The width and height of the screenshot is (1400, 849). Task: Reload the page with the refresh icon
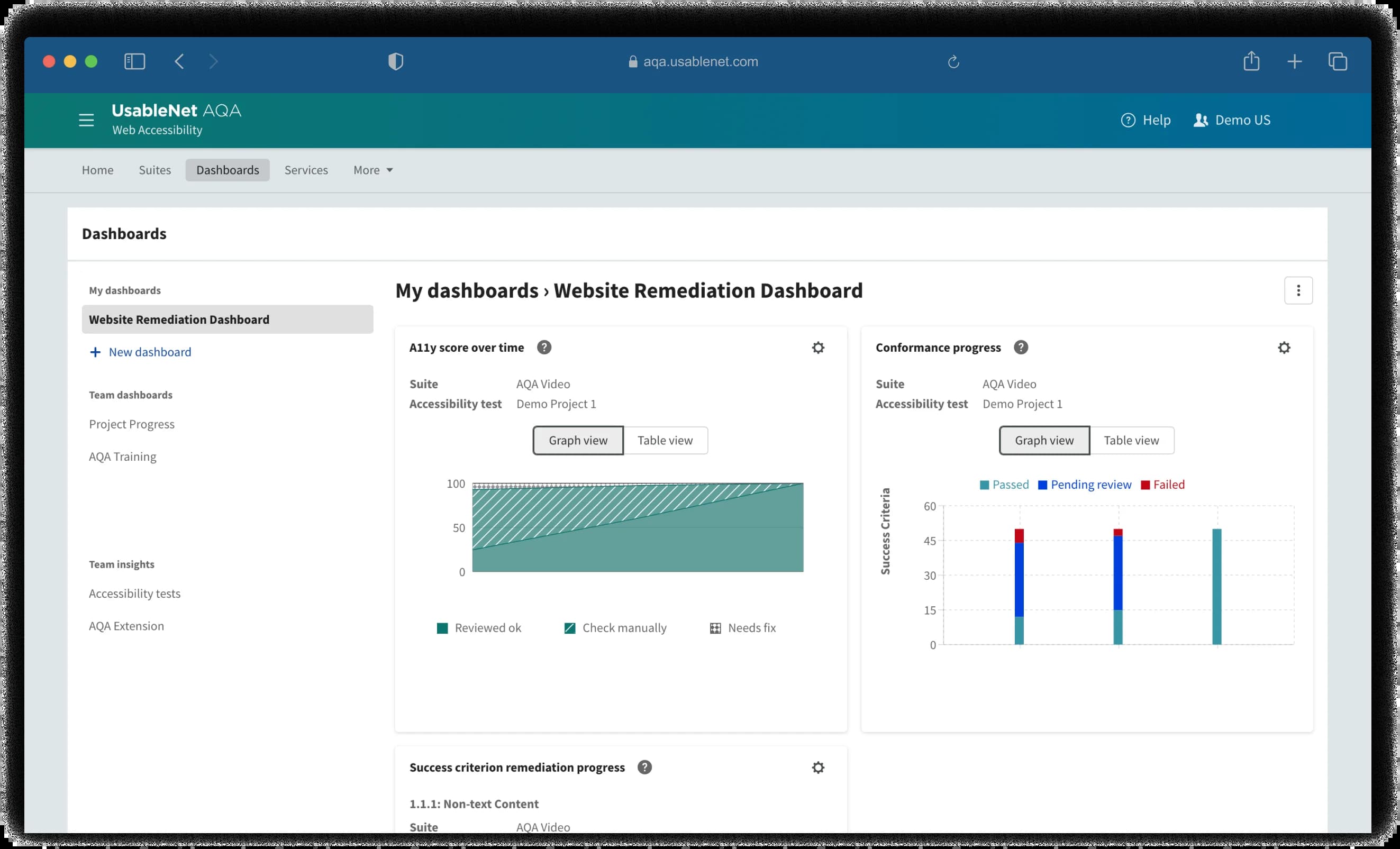[x=953, y=61]
